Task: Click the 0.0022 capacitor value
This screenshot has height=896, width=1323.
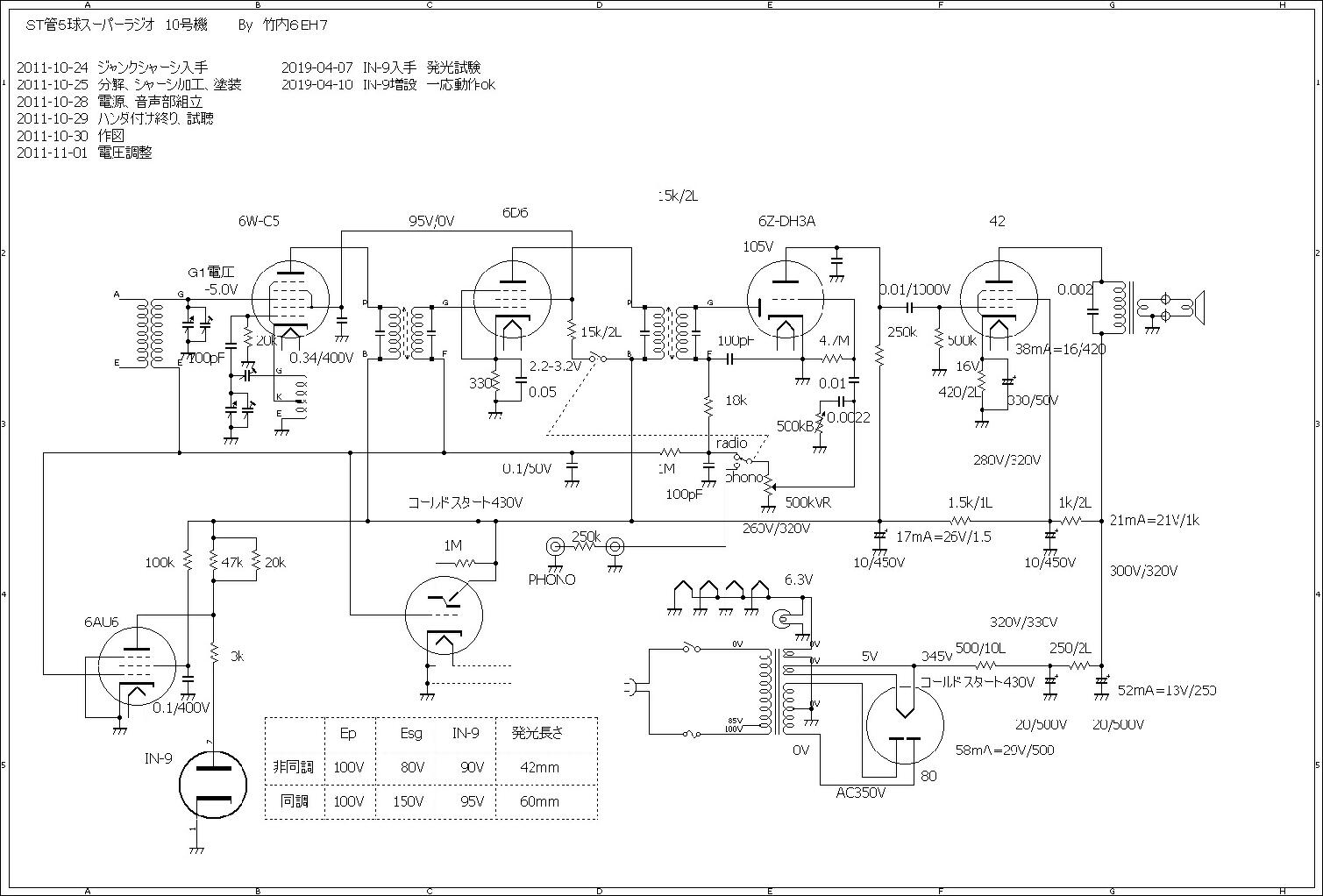Action: (x=849, y=418)
